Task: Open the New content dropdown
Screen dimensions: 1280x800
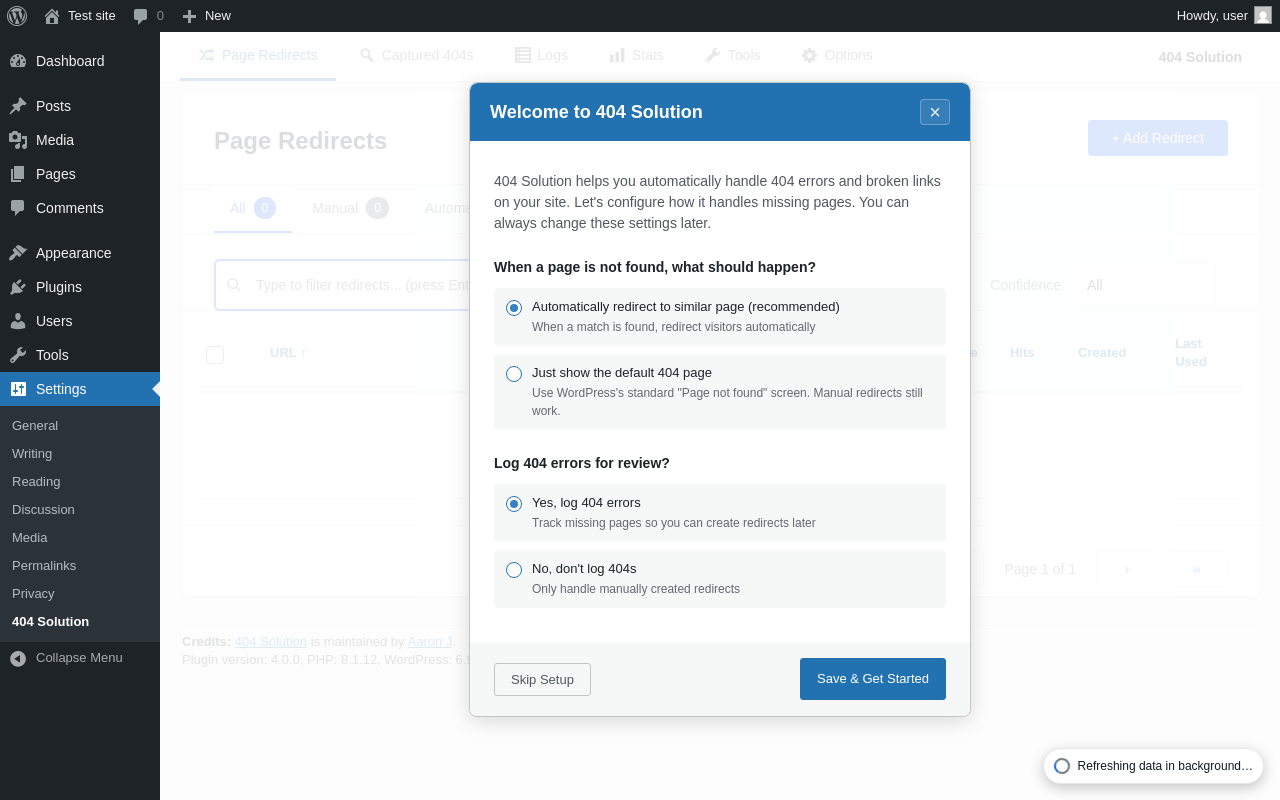Action: coord(207,16)
